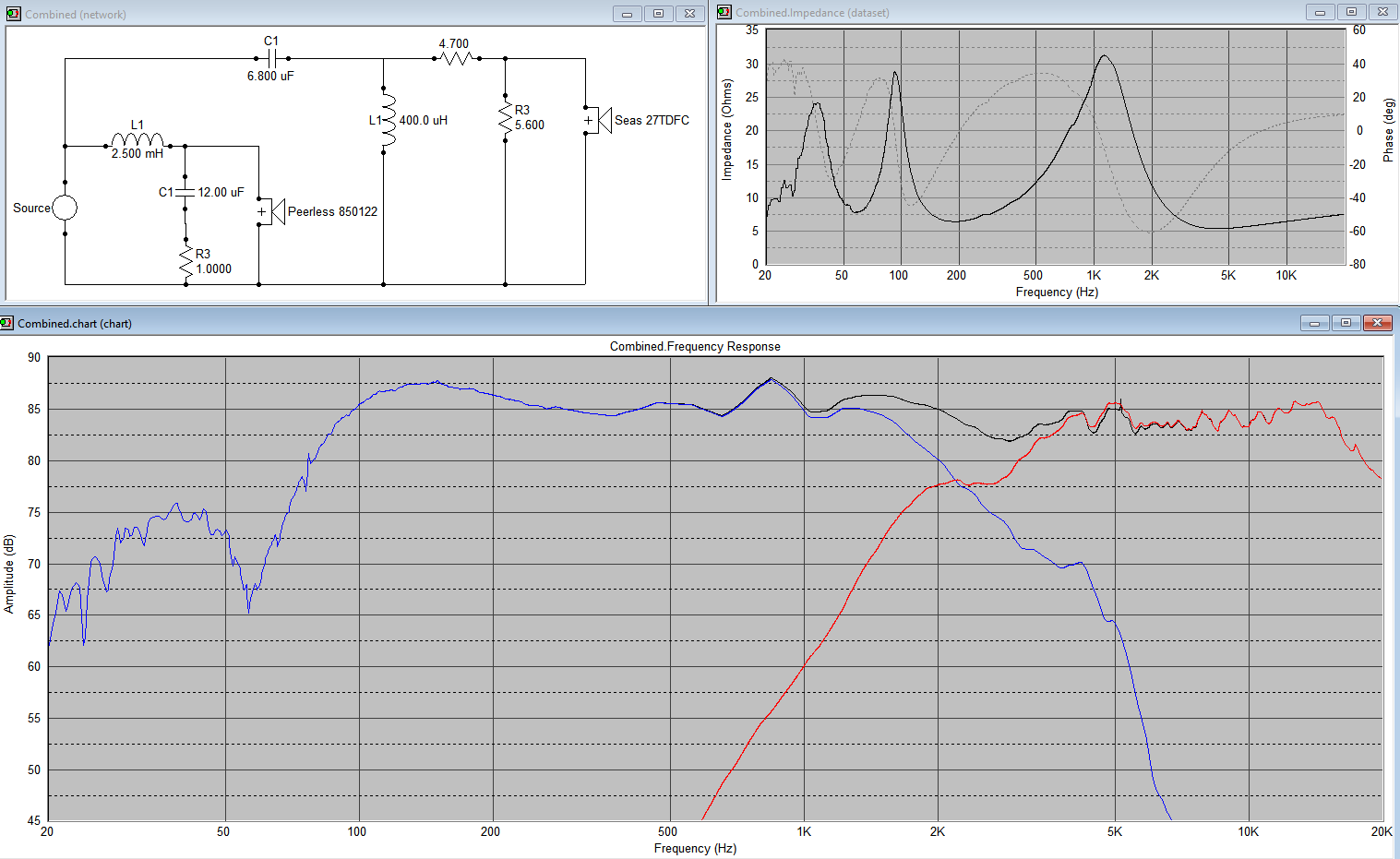Click the 1.0000 resistor value text
1400x859 pixels.
click(214, 268)
